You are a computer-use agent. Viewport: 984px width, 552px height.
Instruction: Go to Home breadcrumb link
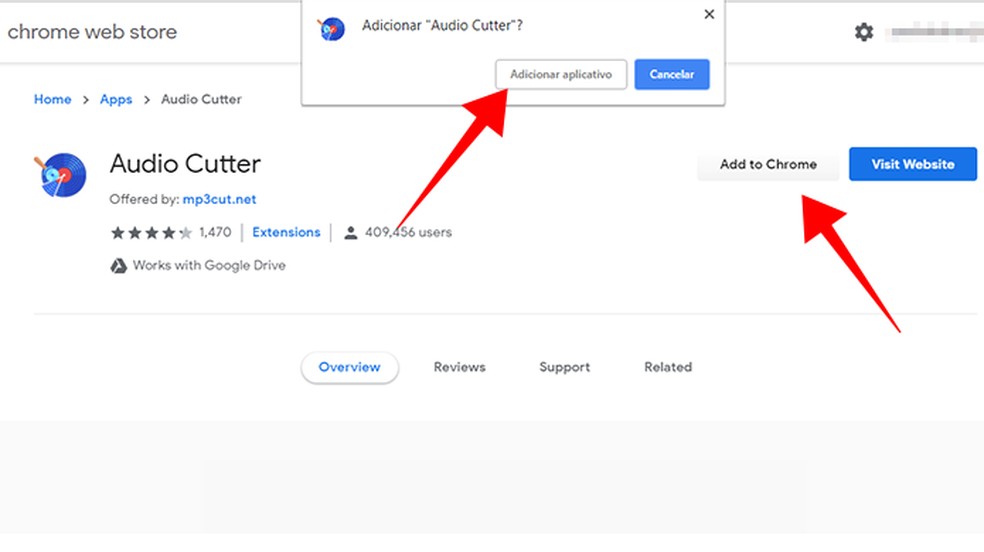point(53,99)
